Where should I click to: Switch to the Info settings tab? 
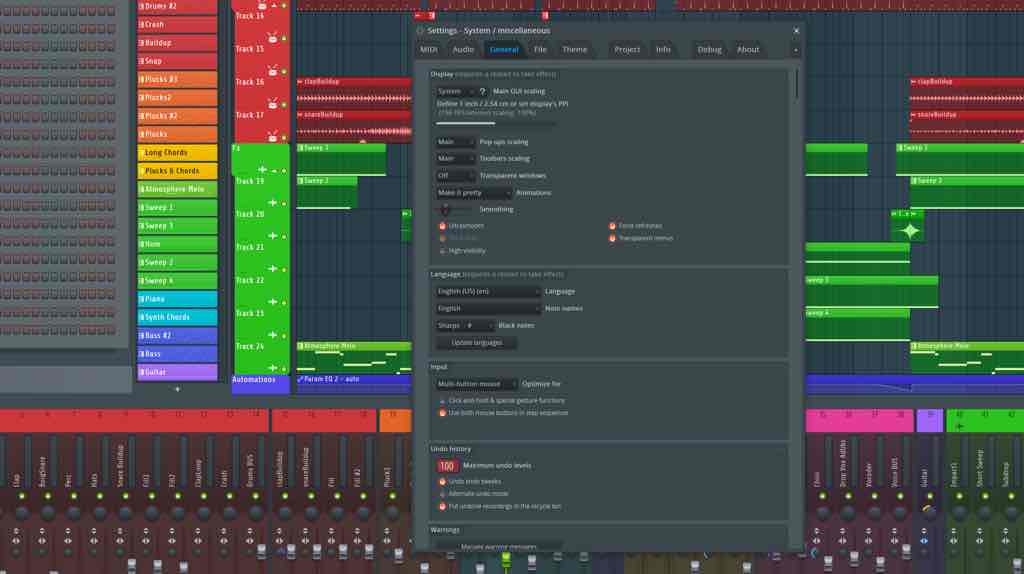[x=663, y=50]
